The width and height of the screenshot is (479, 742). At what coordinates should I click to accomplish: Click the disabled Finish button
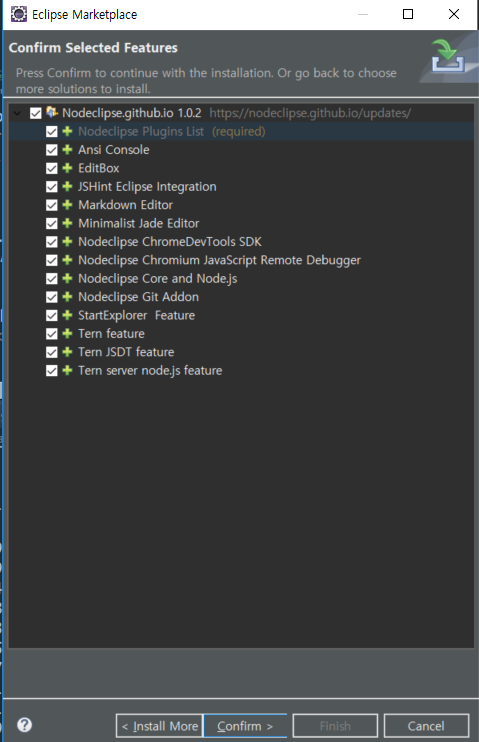335,726
